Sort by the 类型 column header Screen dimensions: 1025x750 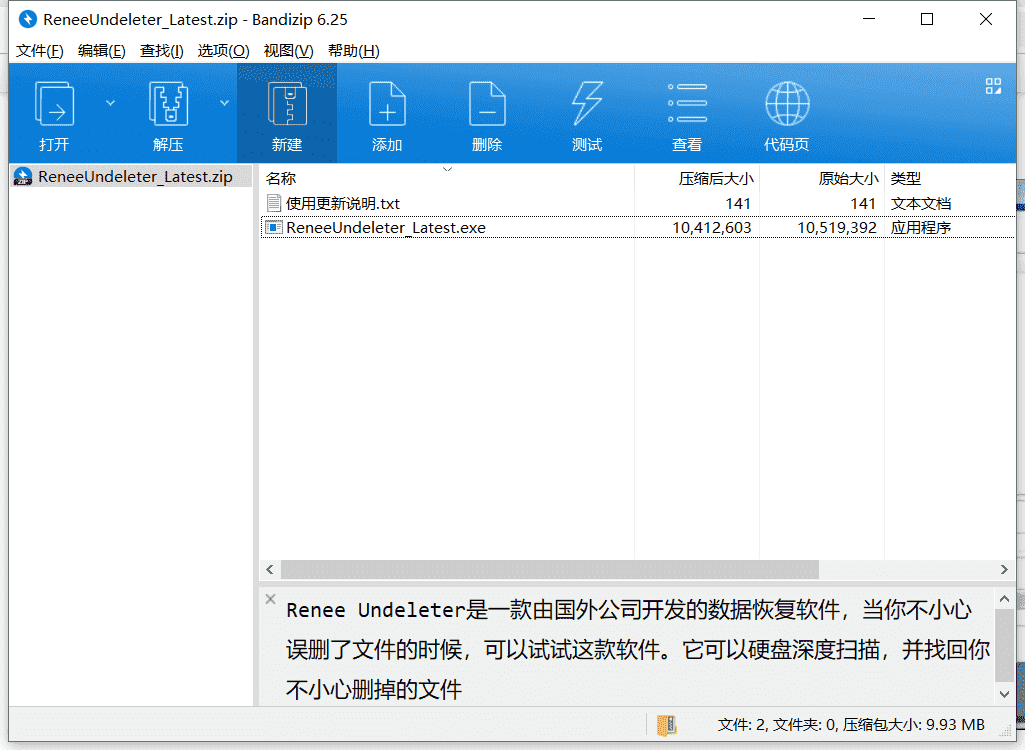(x=949, y=178)
